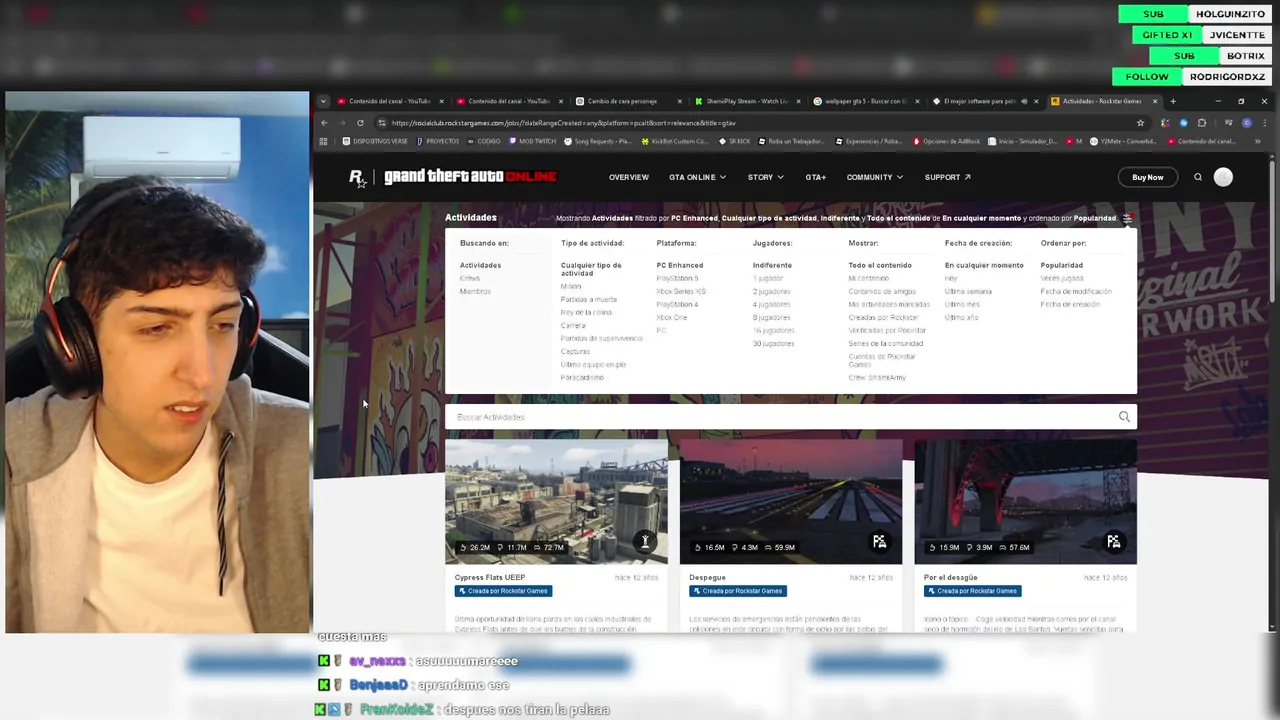Select Carrera activity type filter
The width and height of the screenshot is (1280, 720).
573,325
